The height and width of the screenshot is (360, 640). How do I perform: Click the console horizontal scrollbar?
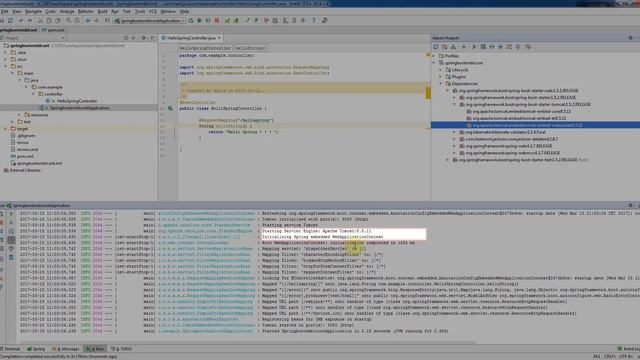tap(247, 343)
